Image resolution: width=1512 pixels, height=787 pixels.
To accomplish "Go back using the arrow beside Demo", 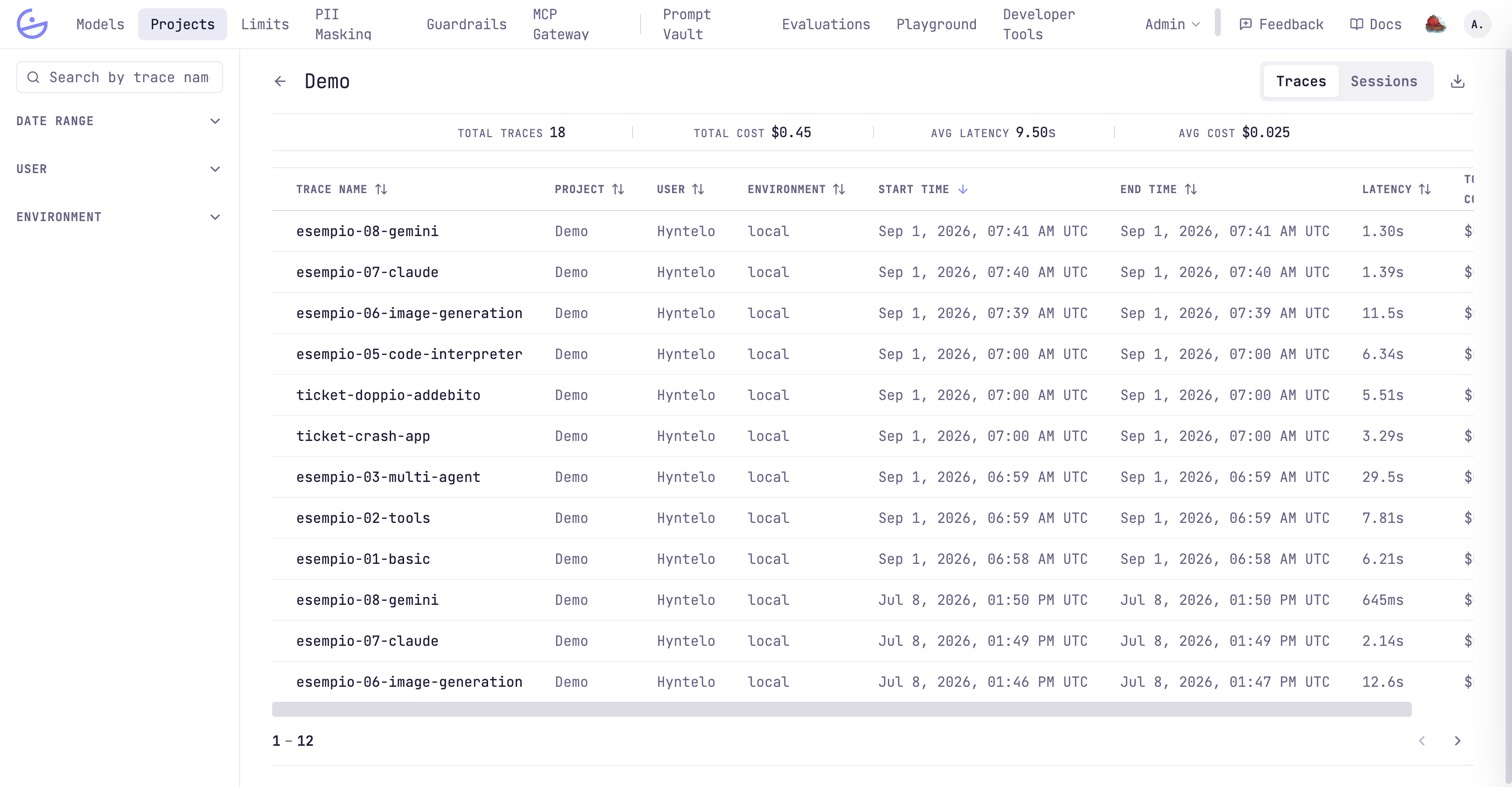I will (x=280, y=82).
